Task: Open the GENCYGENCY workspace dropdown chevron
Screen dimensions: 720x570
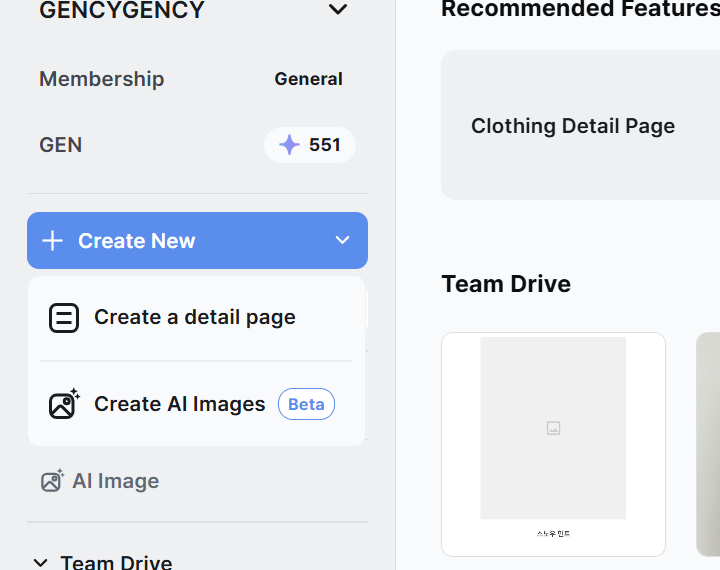Action: click(x=338, y=9)
